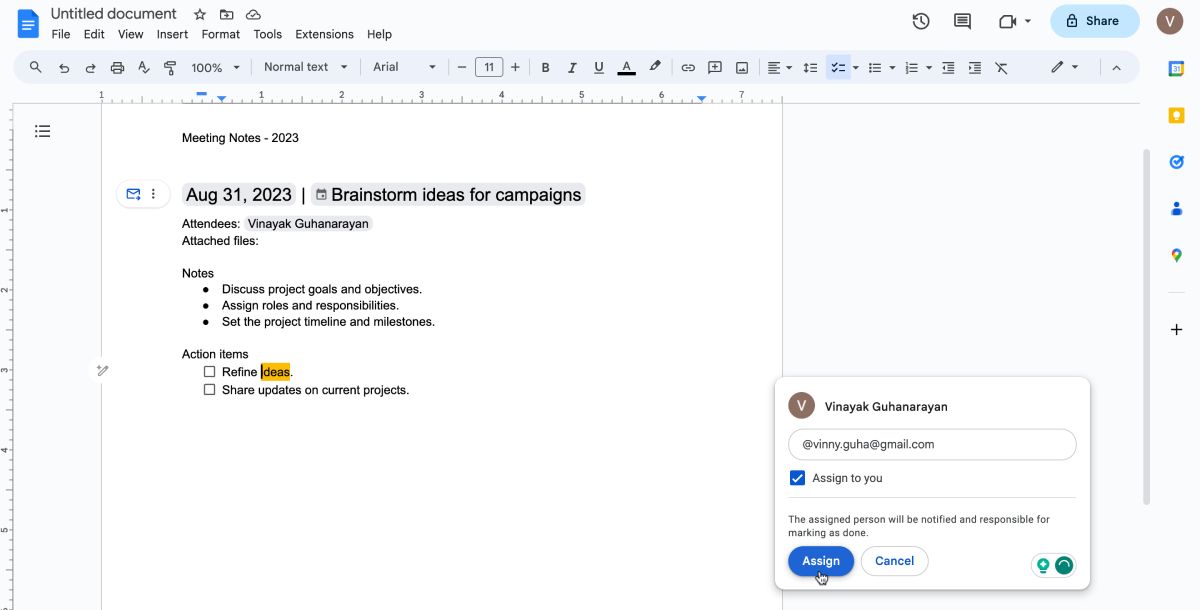
Task: Click the print icon in toolbar
Action: click(117, 67)
